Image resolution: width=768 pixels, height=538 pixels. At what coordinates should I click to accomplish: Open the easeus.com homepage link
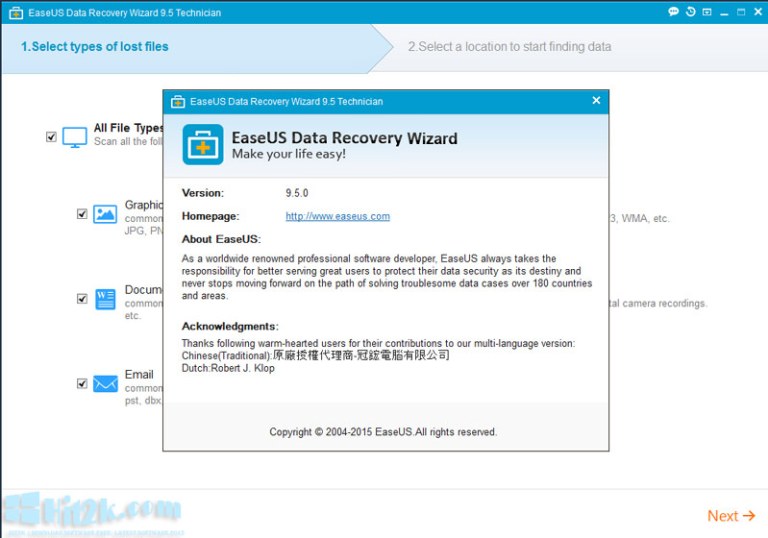(337, 216)
